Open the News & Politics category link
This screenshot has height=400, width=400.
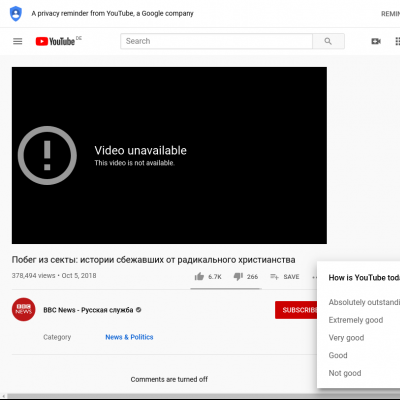click(x=129, y=337)
